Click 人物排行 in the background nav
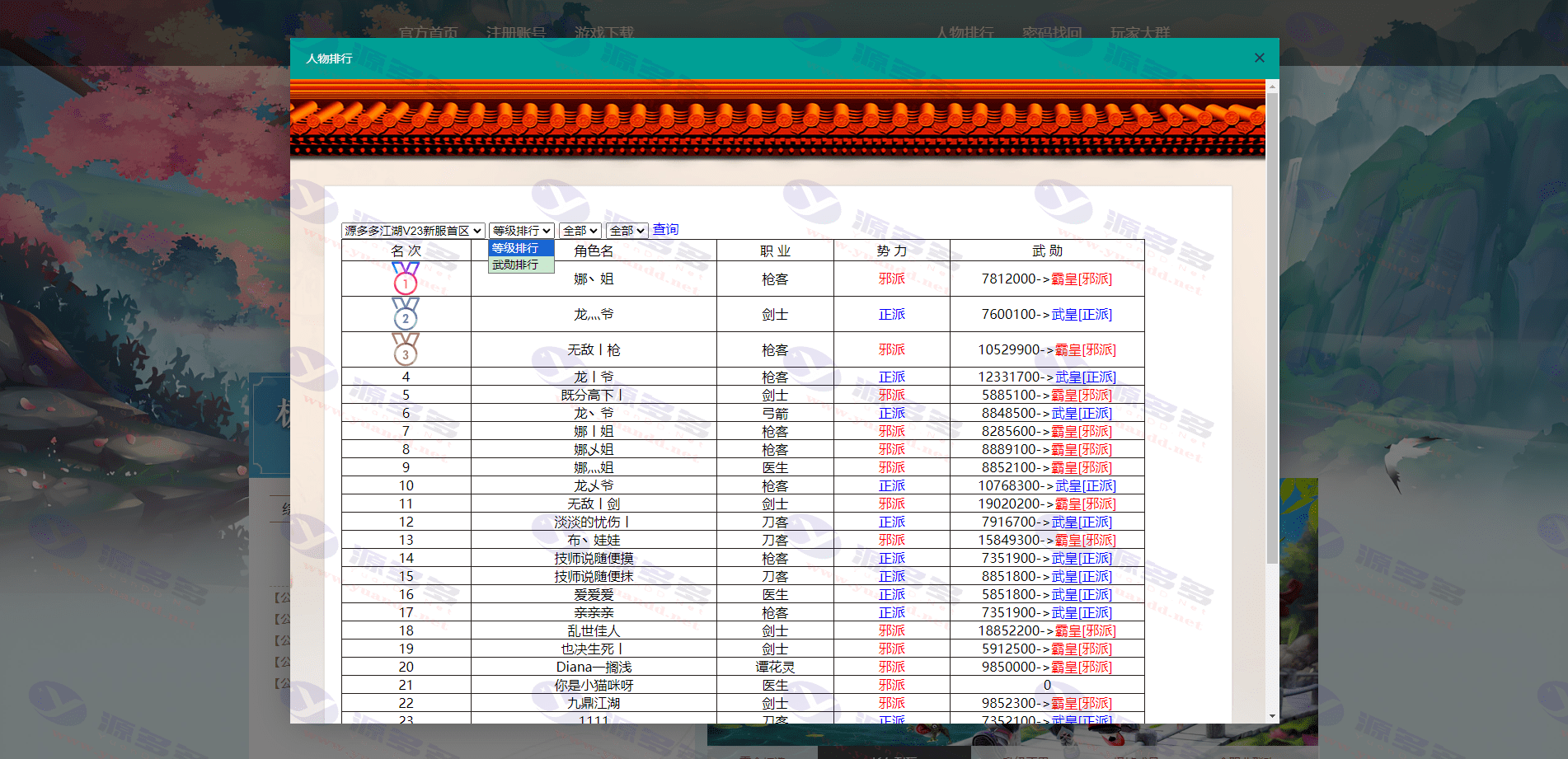Screen dimensions: 1568x759 [x=965, y=33]
